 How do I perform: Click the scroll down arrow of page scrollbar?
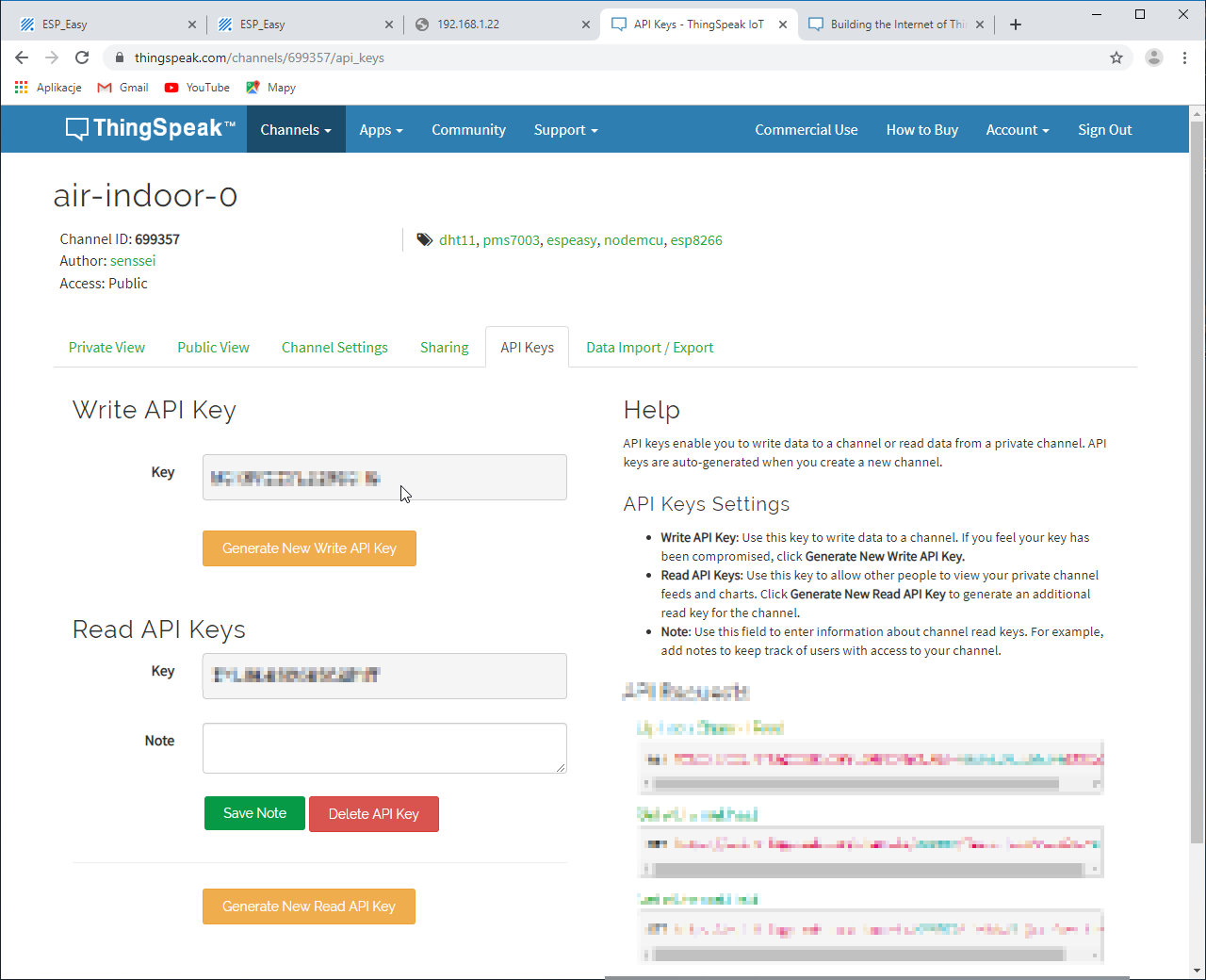click(x=1197, y=971)
